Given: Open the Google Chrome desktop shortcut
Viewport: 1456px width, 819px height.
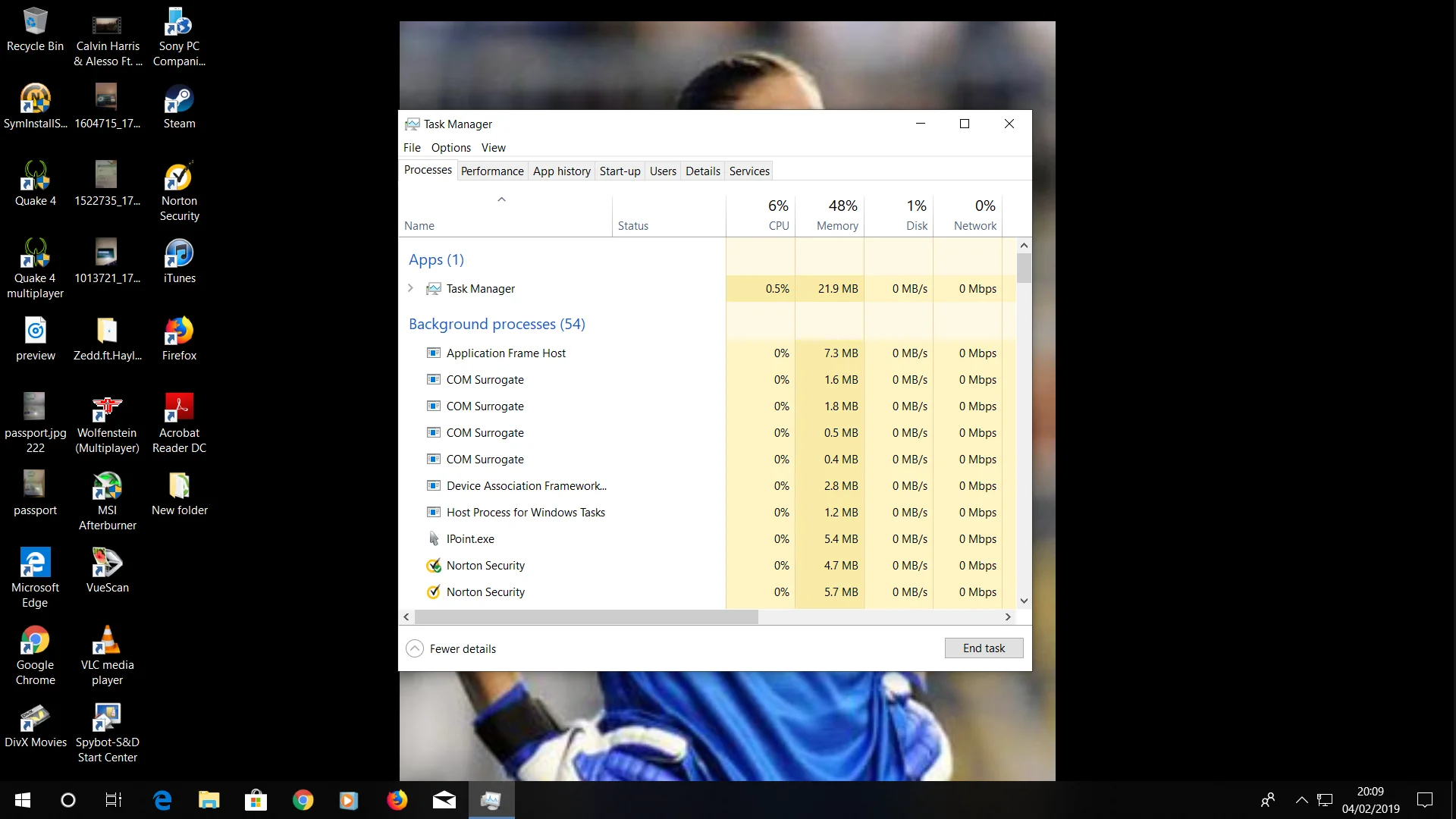Looking at the screenshot, I should tap(35, 656).
